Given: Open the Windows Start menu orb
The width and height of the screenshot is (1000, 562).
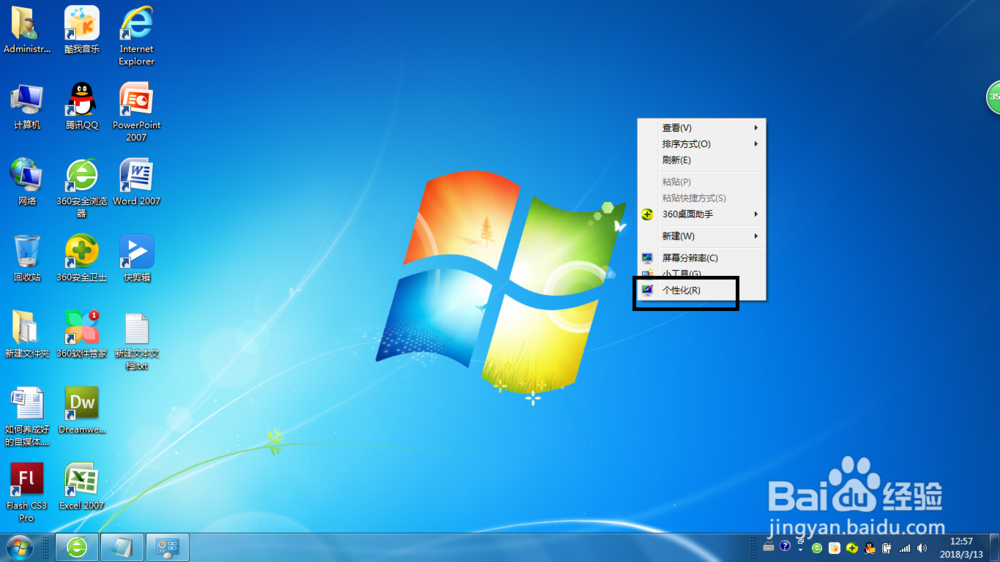Looking at the screenshot, I should click(20, 548).
